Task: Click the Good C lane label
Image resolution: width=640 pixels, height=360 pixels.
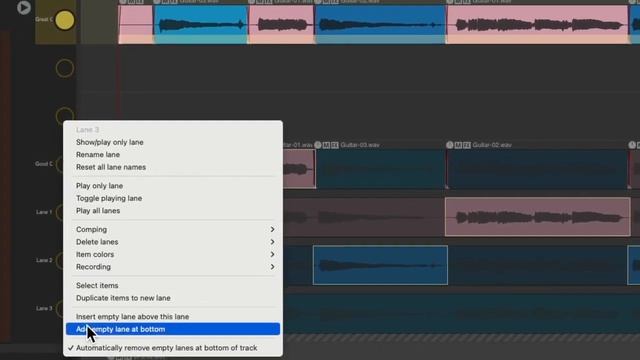Action: (44, 164)
